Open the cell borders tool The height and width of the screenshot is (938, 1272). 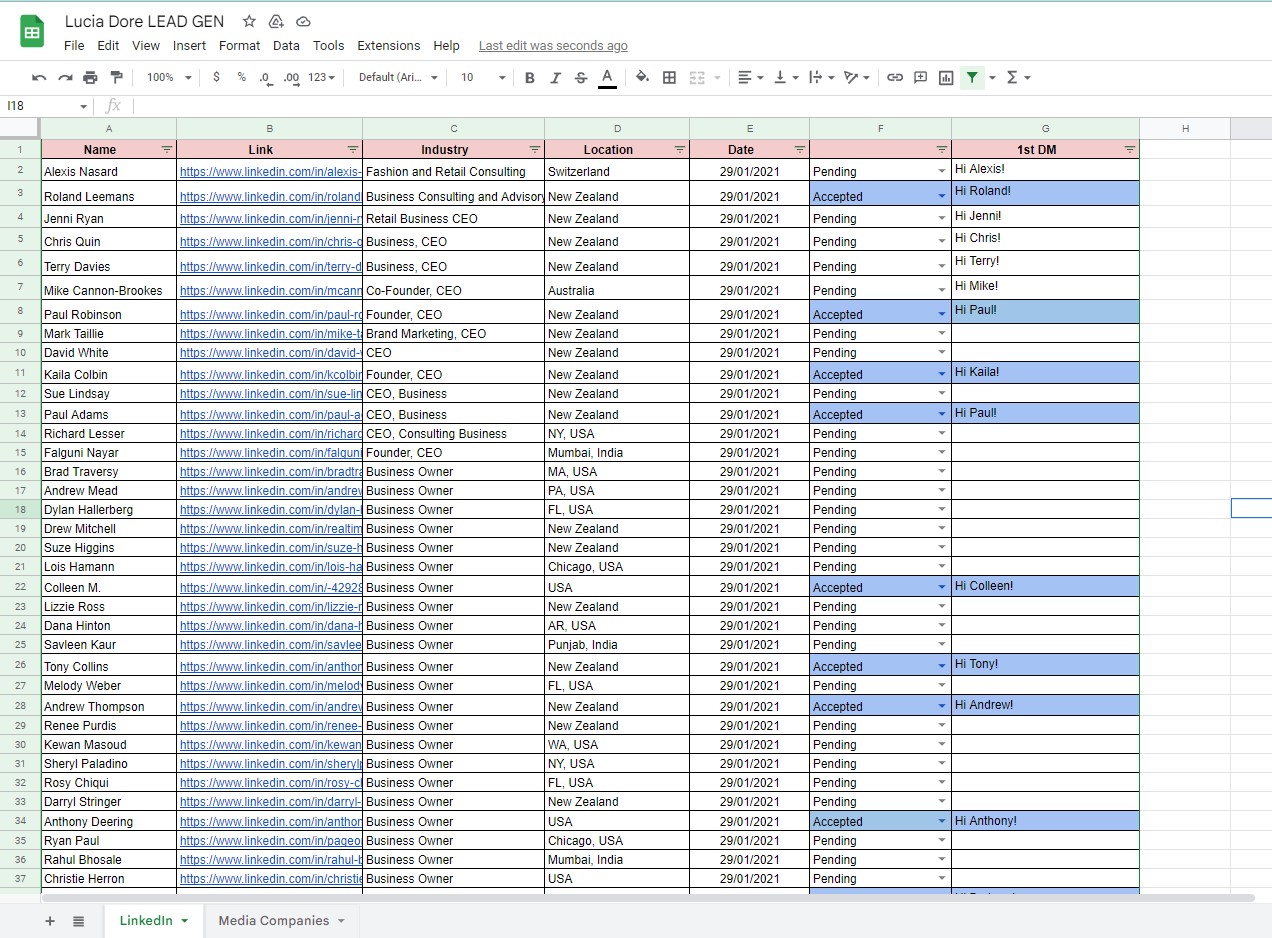[670, 78]
